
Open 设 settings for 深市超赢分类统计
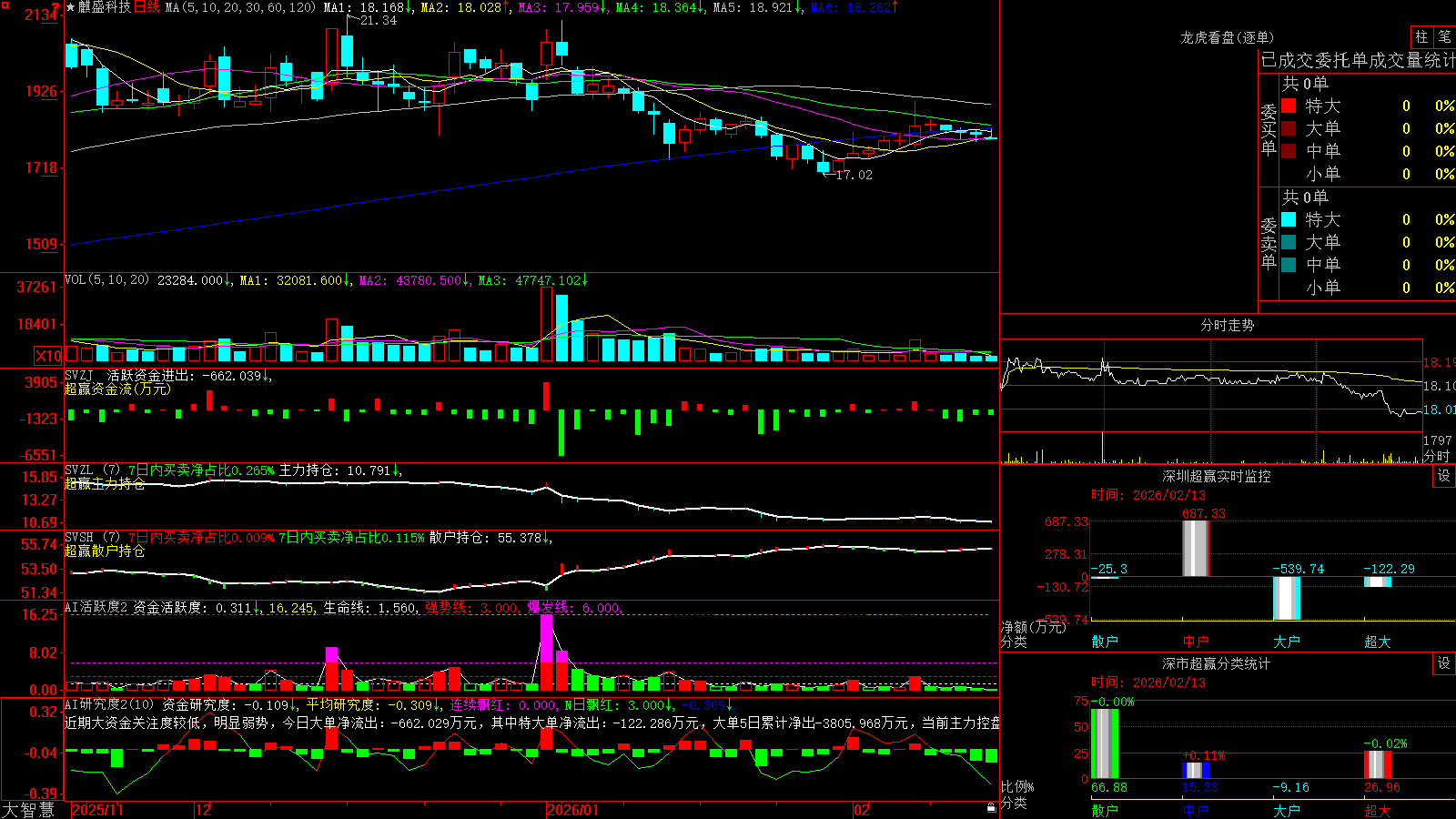tap(1444, 663)
